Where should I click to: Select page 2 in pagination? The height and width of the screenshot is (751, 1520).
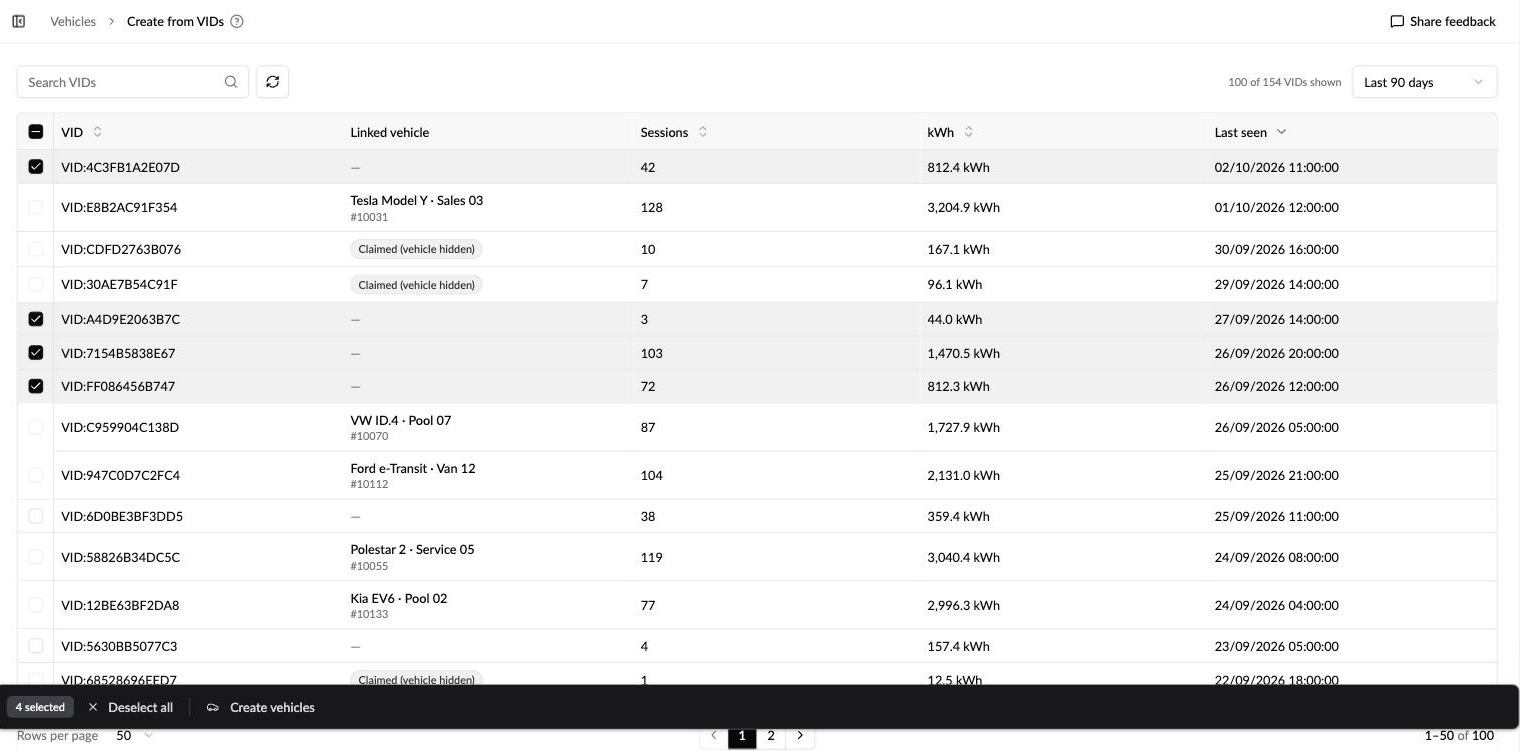pos(771,736)
